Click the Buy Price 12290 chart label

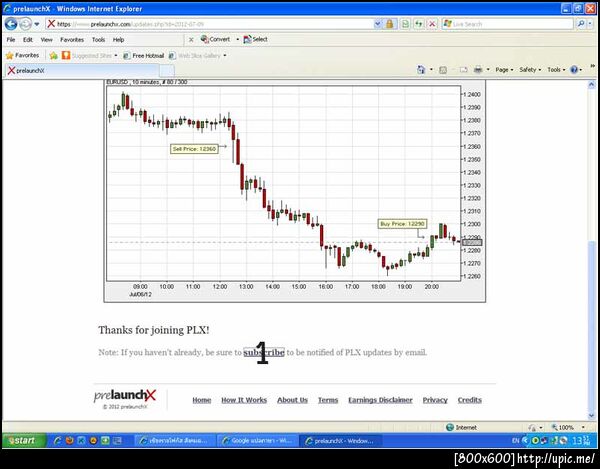pyautogui.click(x=402, y=224)
